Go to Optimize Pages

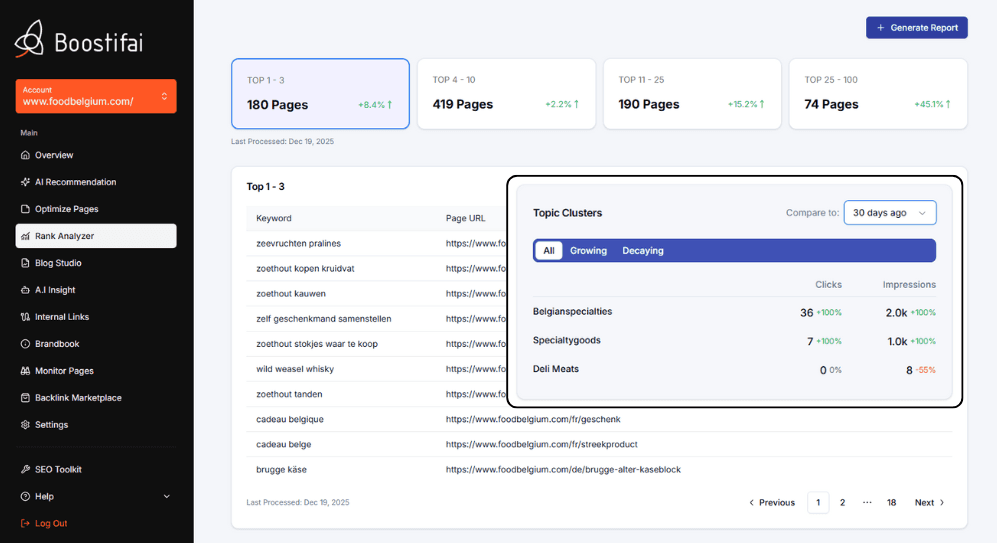[x=96, y=209]
